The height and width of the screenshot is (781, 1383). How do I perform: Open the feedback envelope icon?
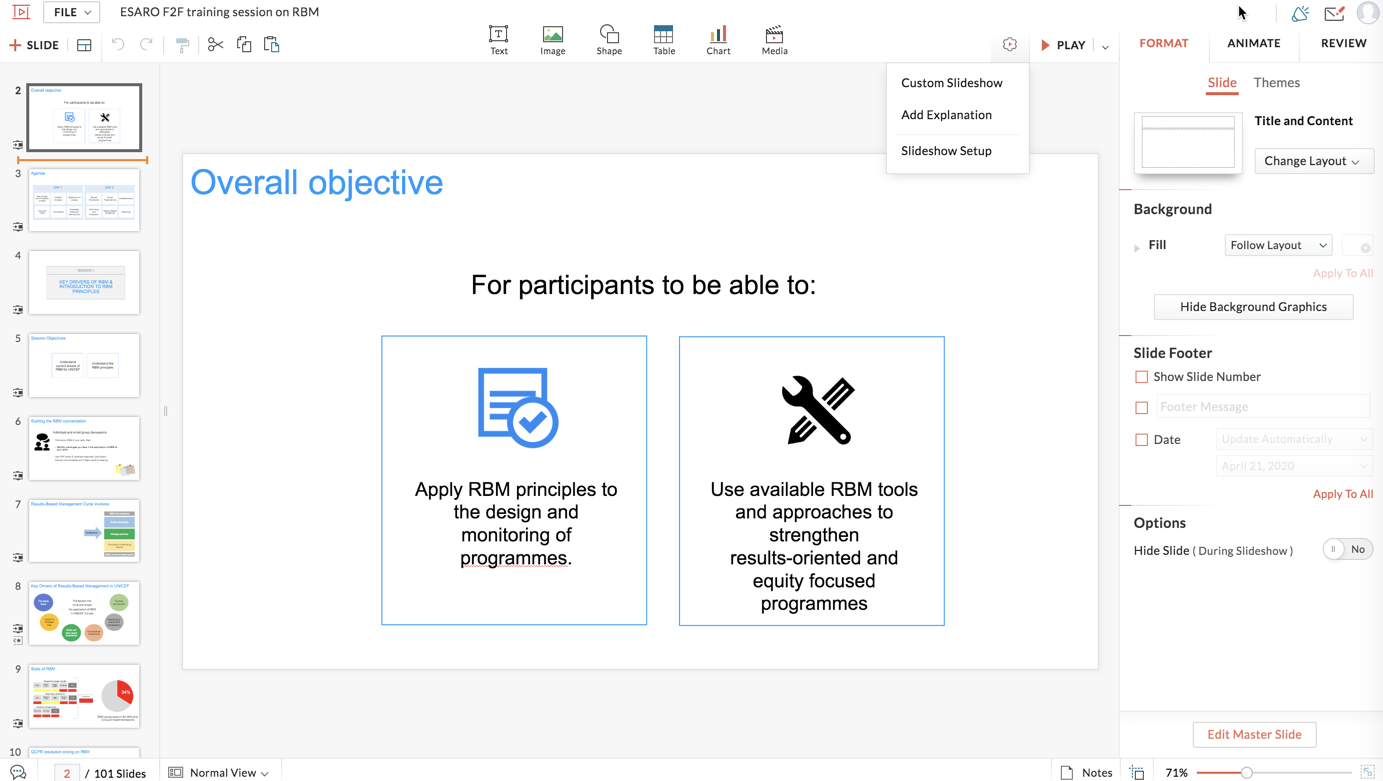click(1334, 13)
